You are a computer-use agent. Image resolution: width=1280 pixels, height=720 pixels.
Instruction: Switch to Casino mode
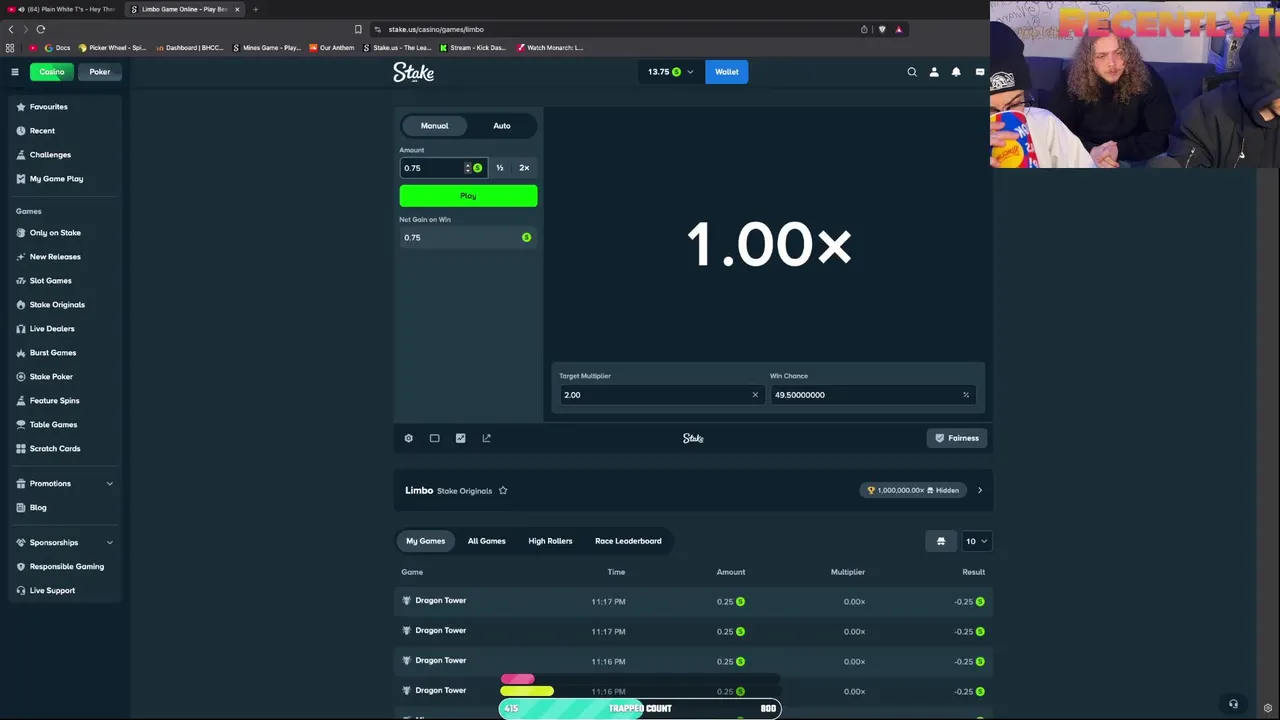[x=52, y=72]
